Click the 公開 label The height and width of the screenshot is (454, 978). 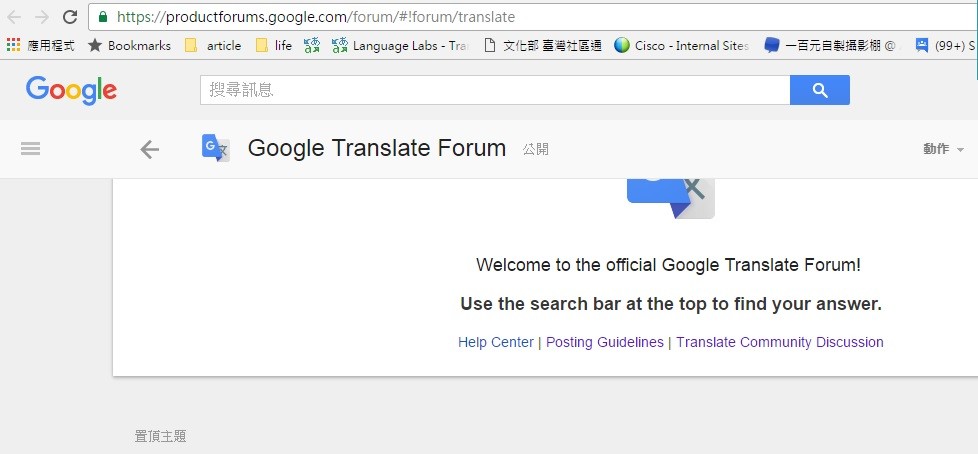click(536, 149)
